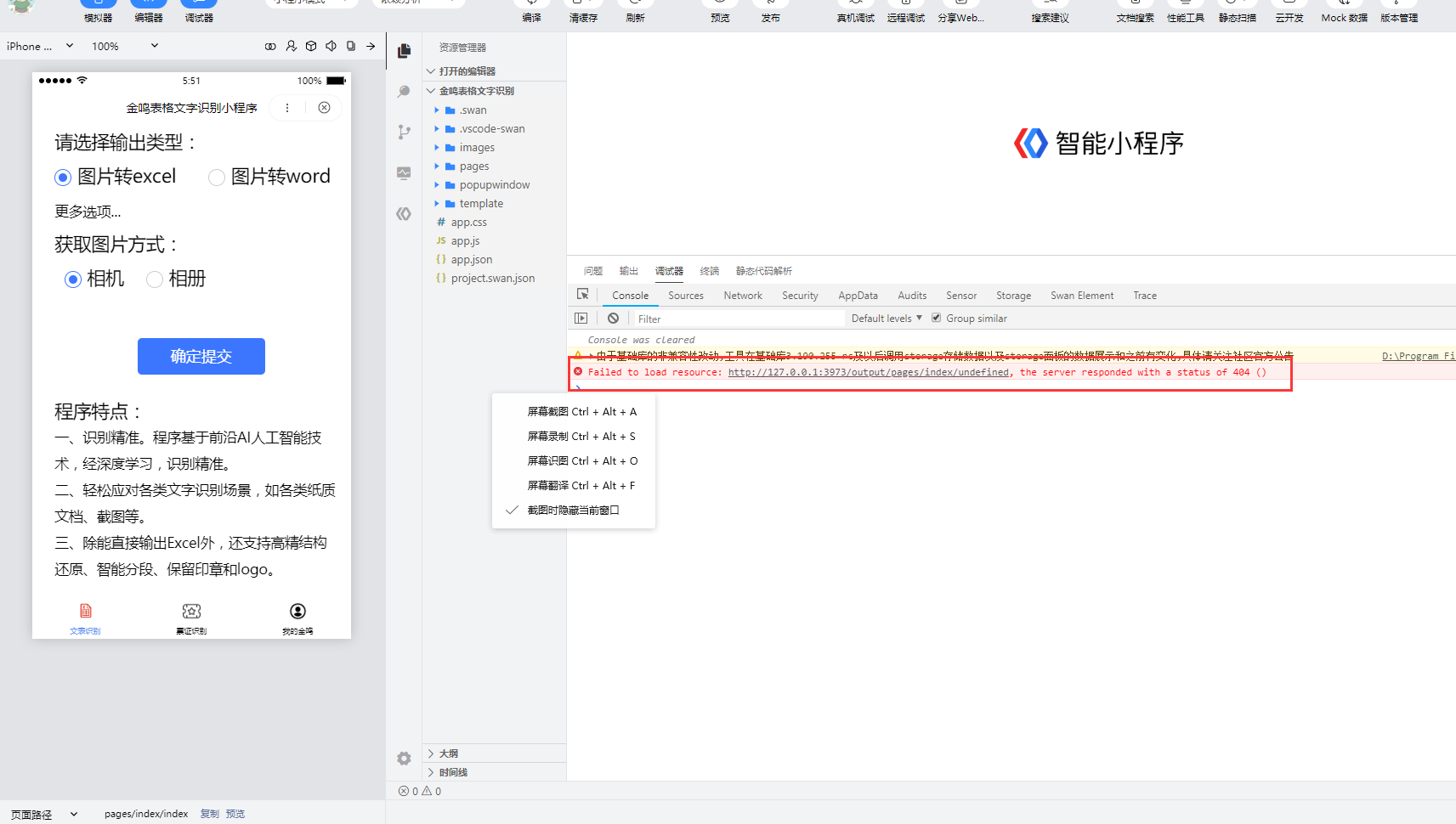The image size is (1456, 824).
Task: Select the 图片转word radio option
Action: tap(217, 177)
